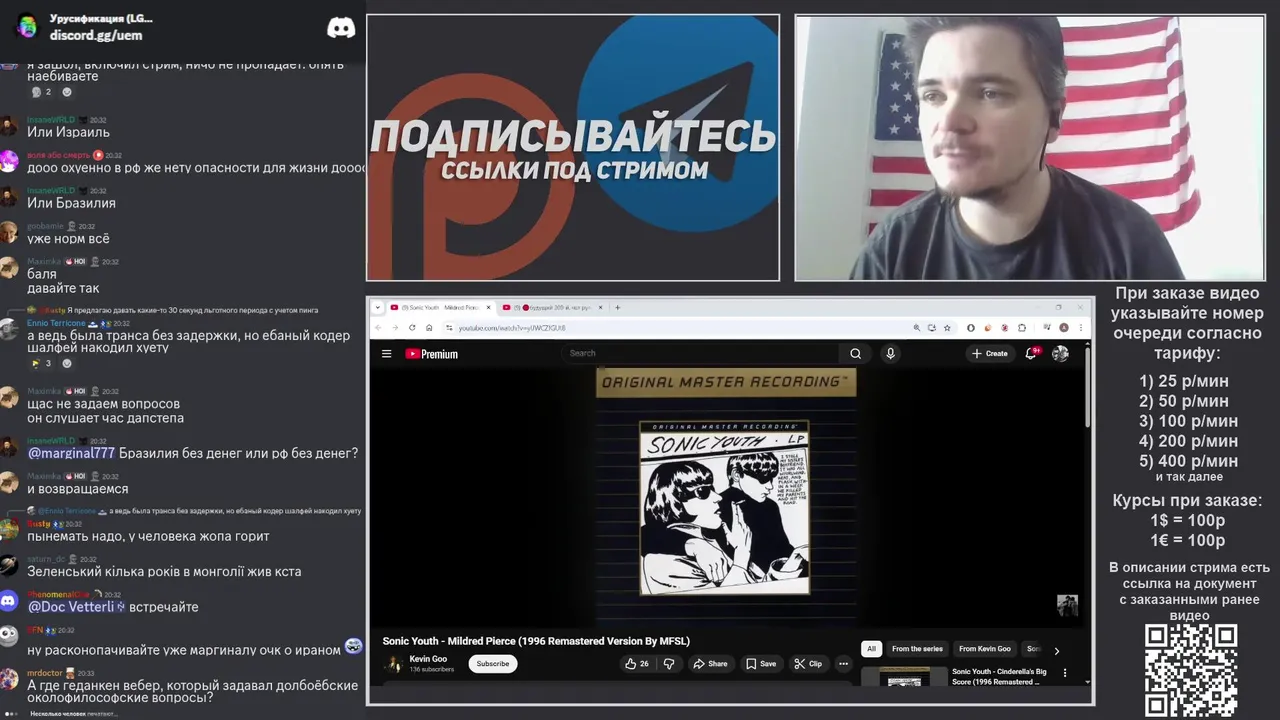Image resolution: width=1280 pixels, height=720 pixels.
Task: Click the Kevin Goo channel avatar
Action: tap(394, 663)
